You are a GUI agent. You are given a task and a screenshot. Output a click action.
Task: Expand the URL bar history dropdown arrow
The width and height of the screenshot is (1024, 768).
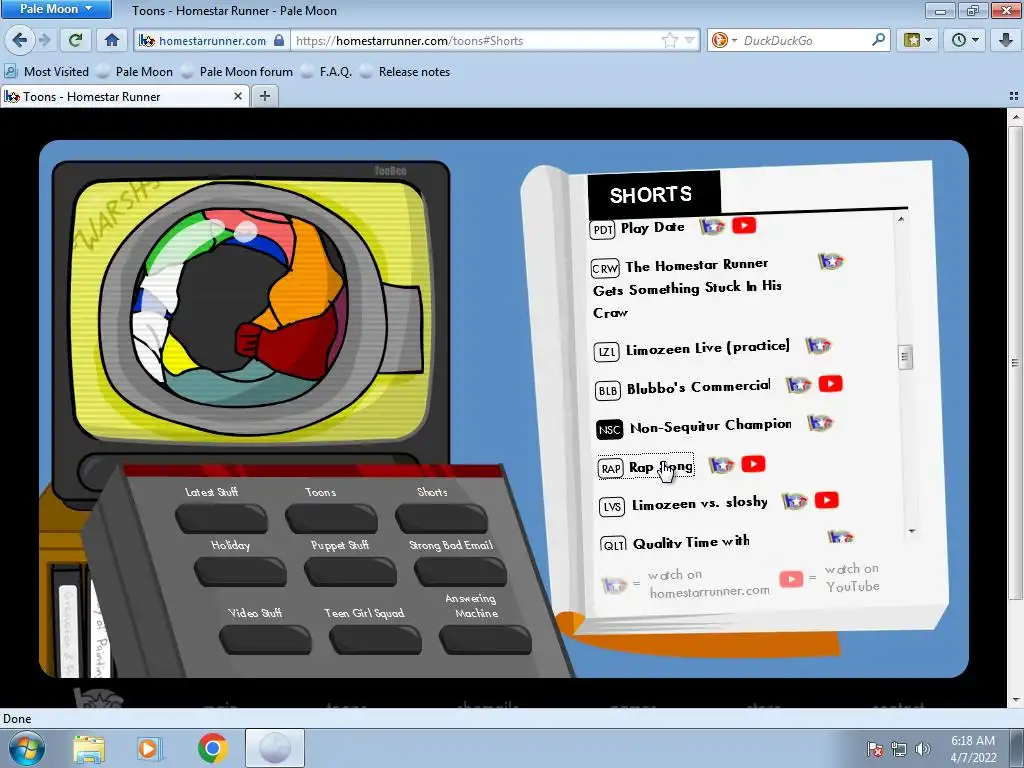pos(689,40)
